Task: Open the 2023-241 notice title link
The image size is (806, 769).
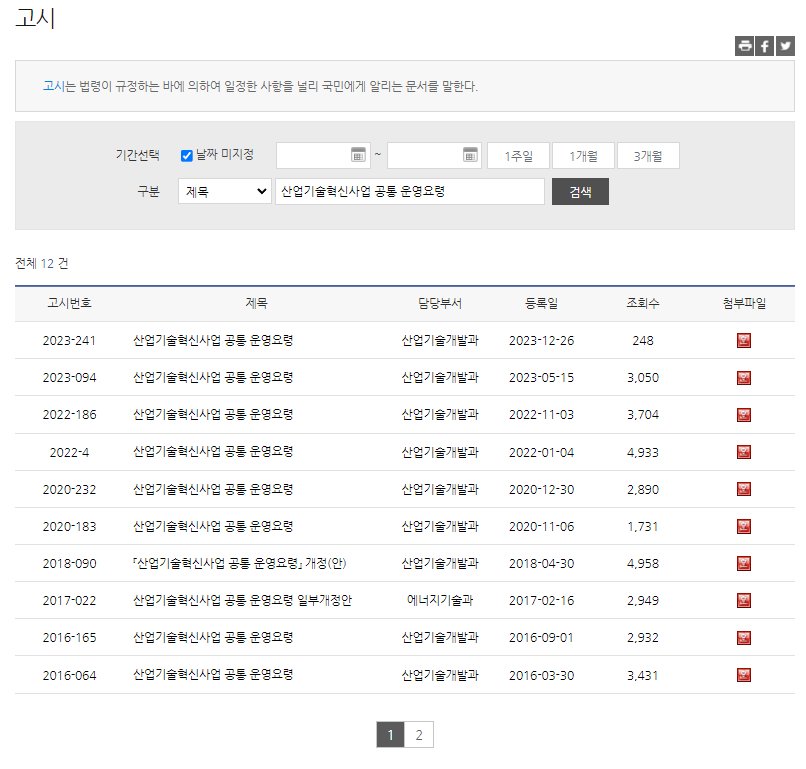Action: tap(213, 340)
